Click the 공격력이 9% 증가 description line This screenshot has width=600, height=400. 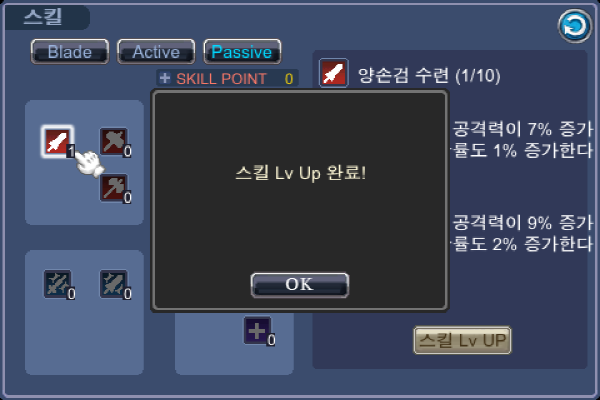(523, 222)
